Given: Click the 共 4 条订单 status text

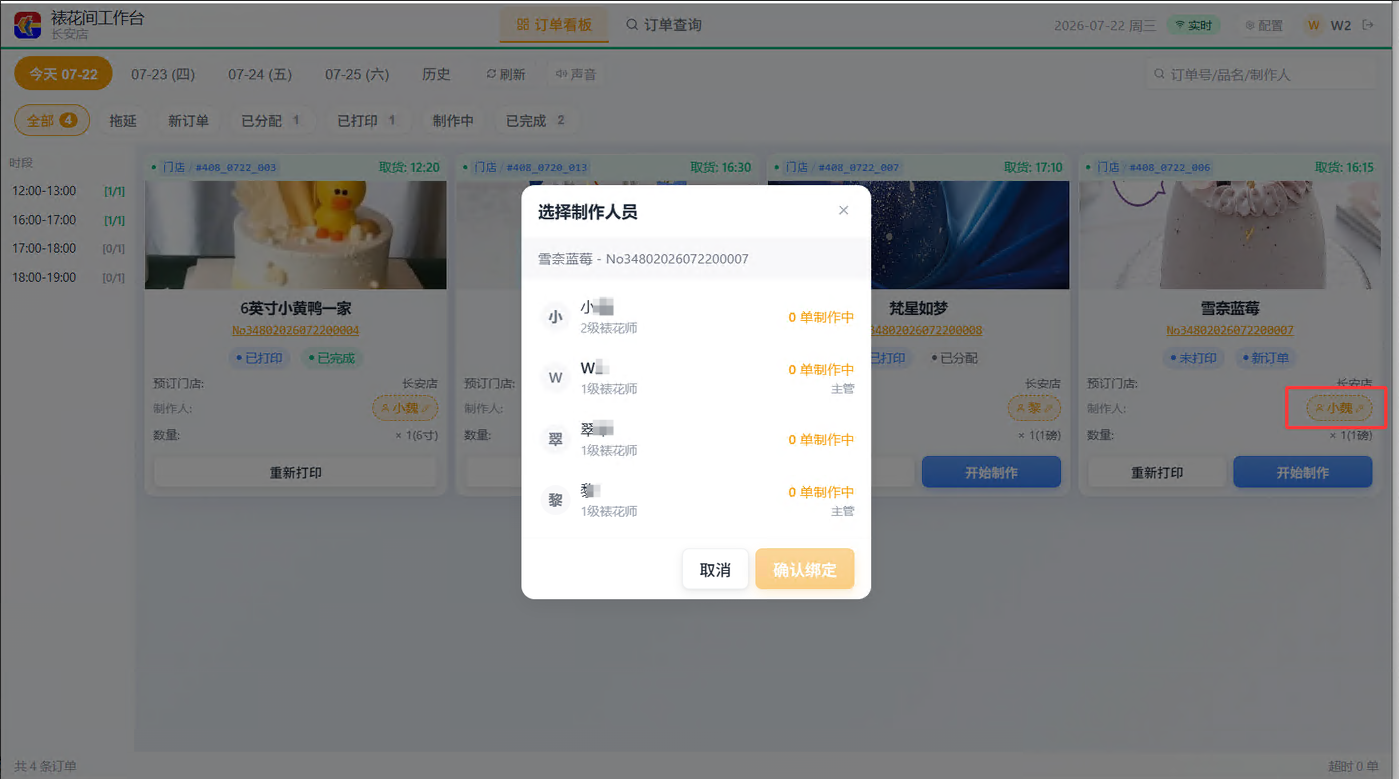Looking at the screenshot, I should coord(45,767).
